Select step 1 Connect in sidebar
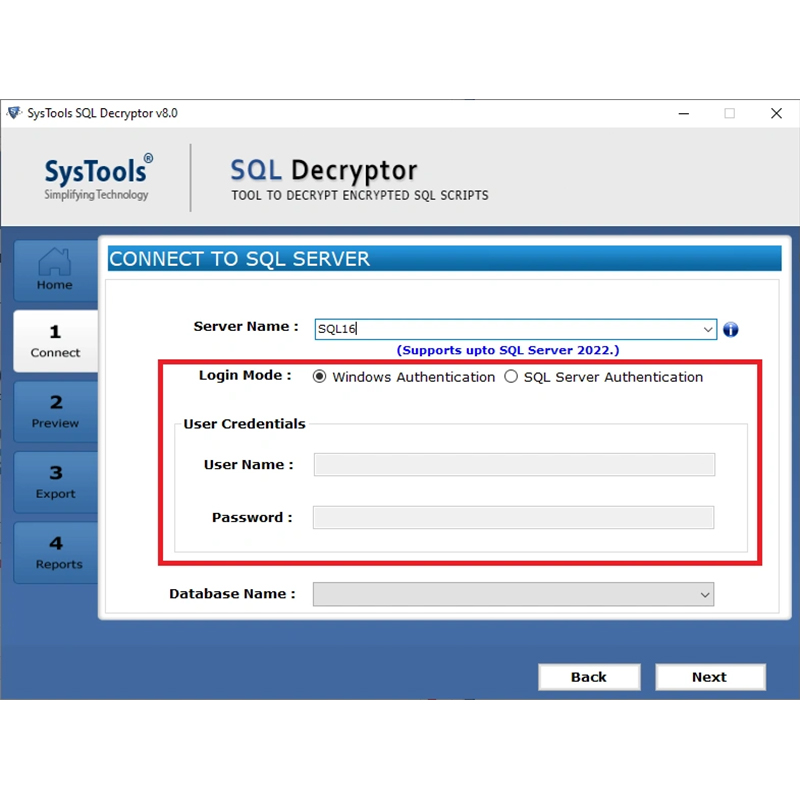 [x=55, y=341]
